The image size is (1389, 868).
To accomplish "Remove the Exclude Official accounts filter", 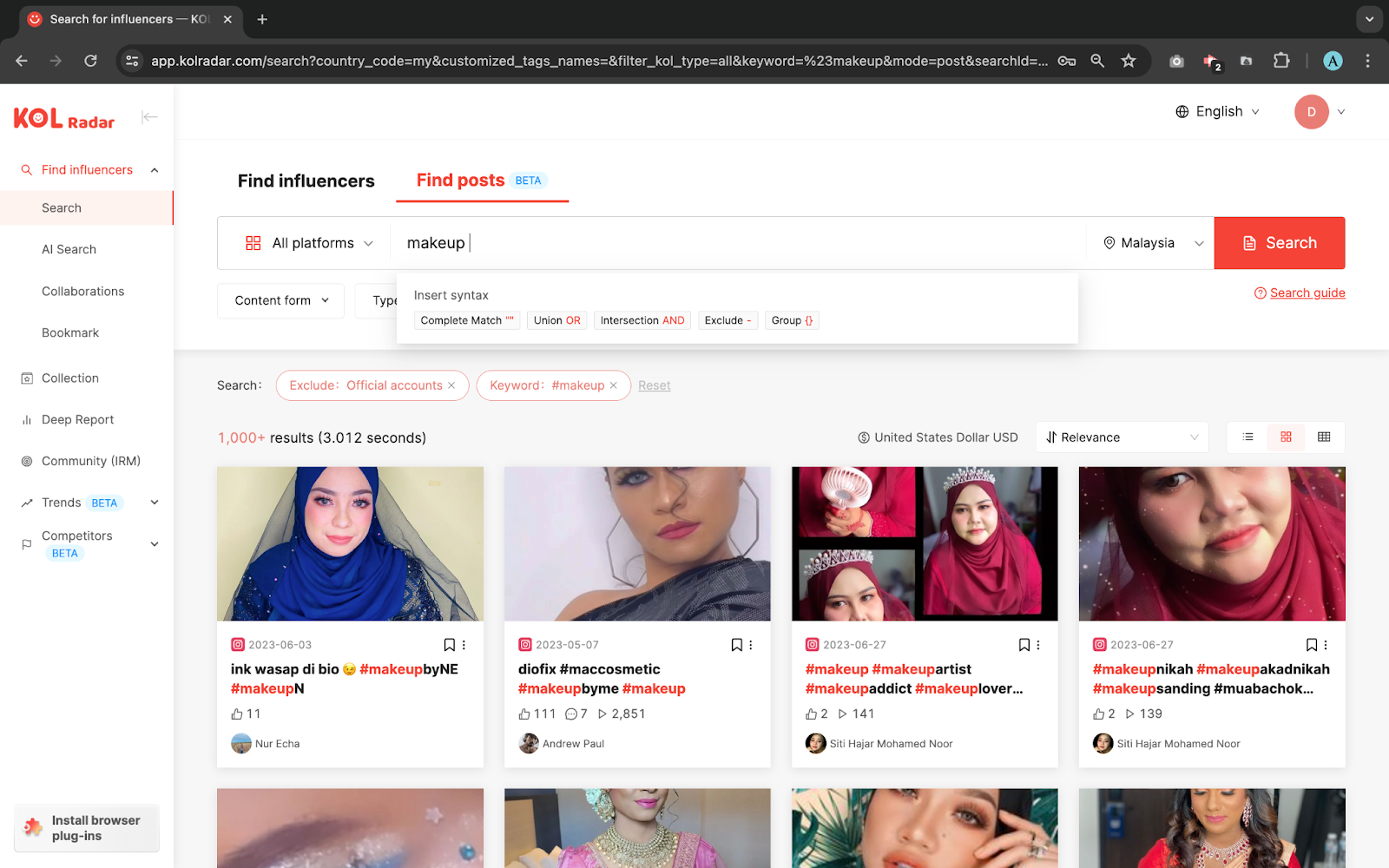I will [x=451, y=385].
